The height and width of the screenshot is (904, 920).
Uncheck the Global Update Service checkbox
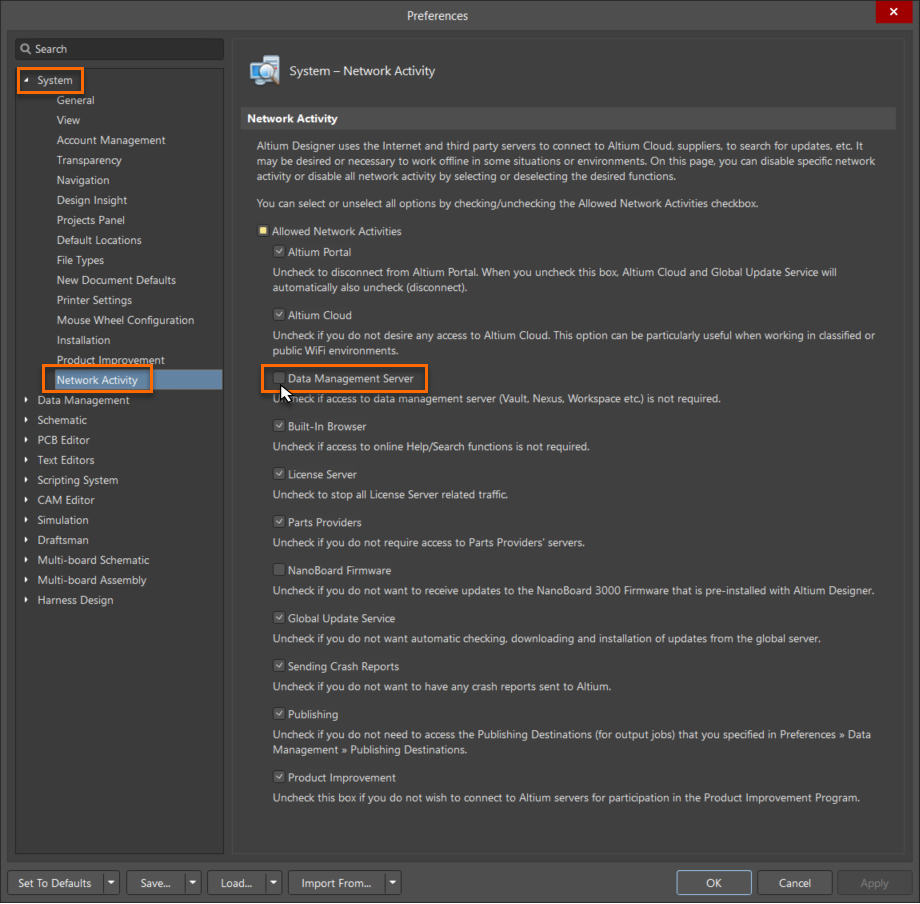point(279,618)
